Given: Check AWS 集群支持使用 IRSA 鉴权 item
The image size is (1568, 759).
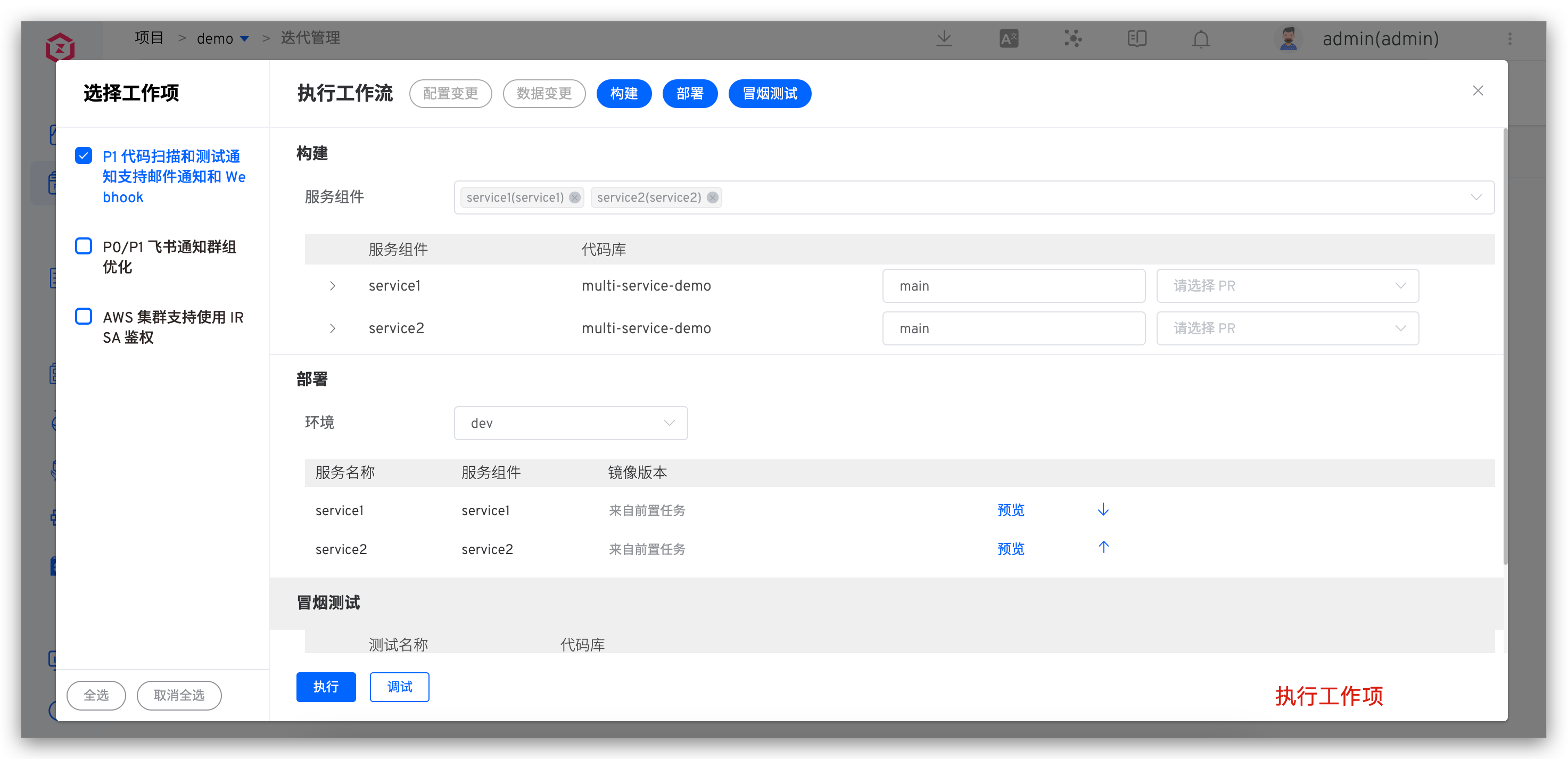Looking at the screenshot, I should pyautogui.click(x=84, y=317).
